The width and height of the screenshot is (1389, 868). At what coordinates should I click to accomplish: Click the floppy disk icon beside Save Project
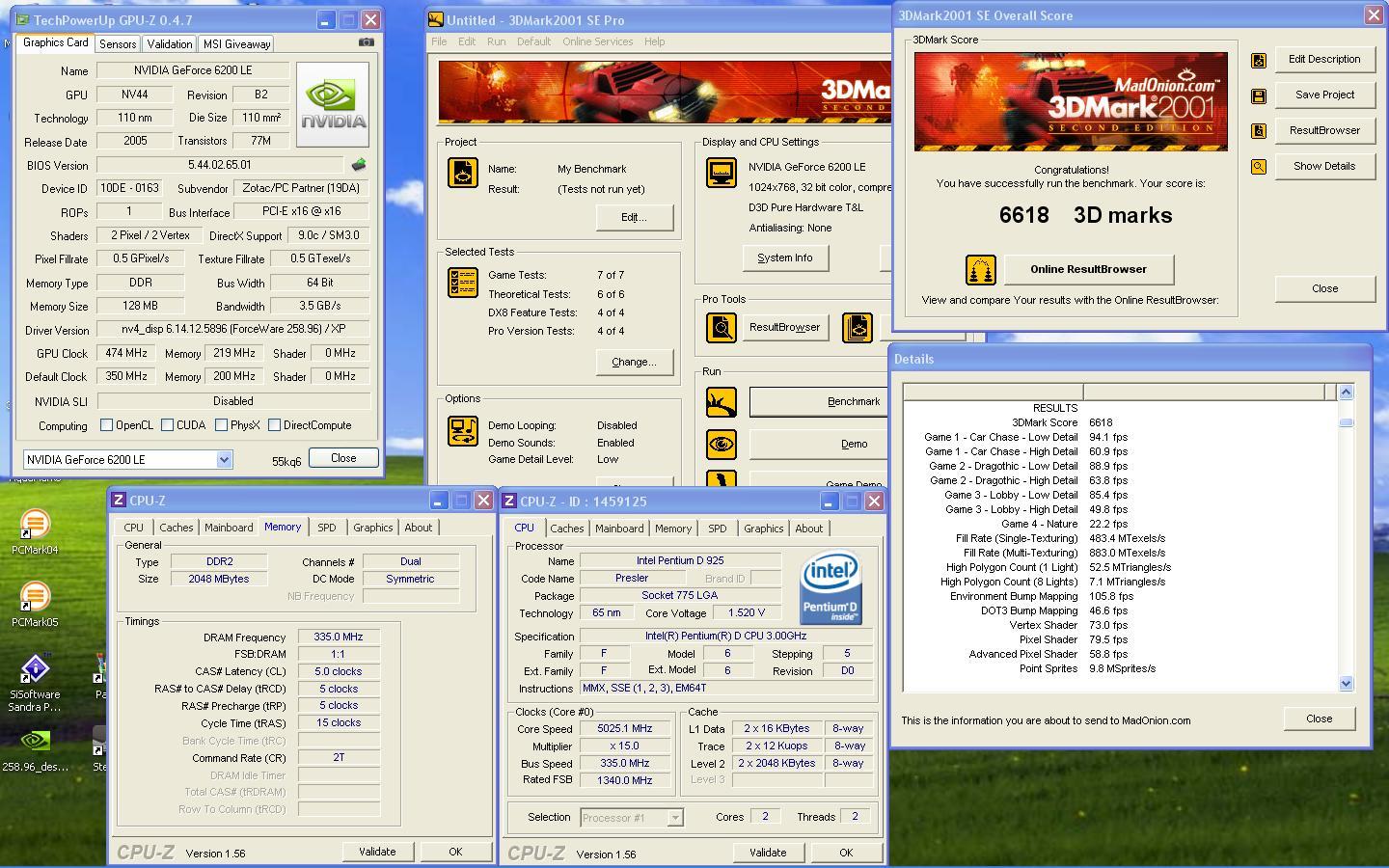click(1259, 95)
